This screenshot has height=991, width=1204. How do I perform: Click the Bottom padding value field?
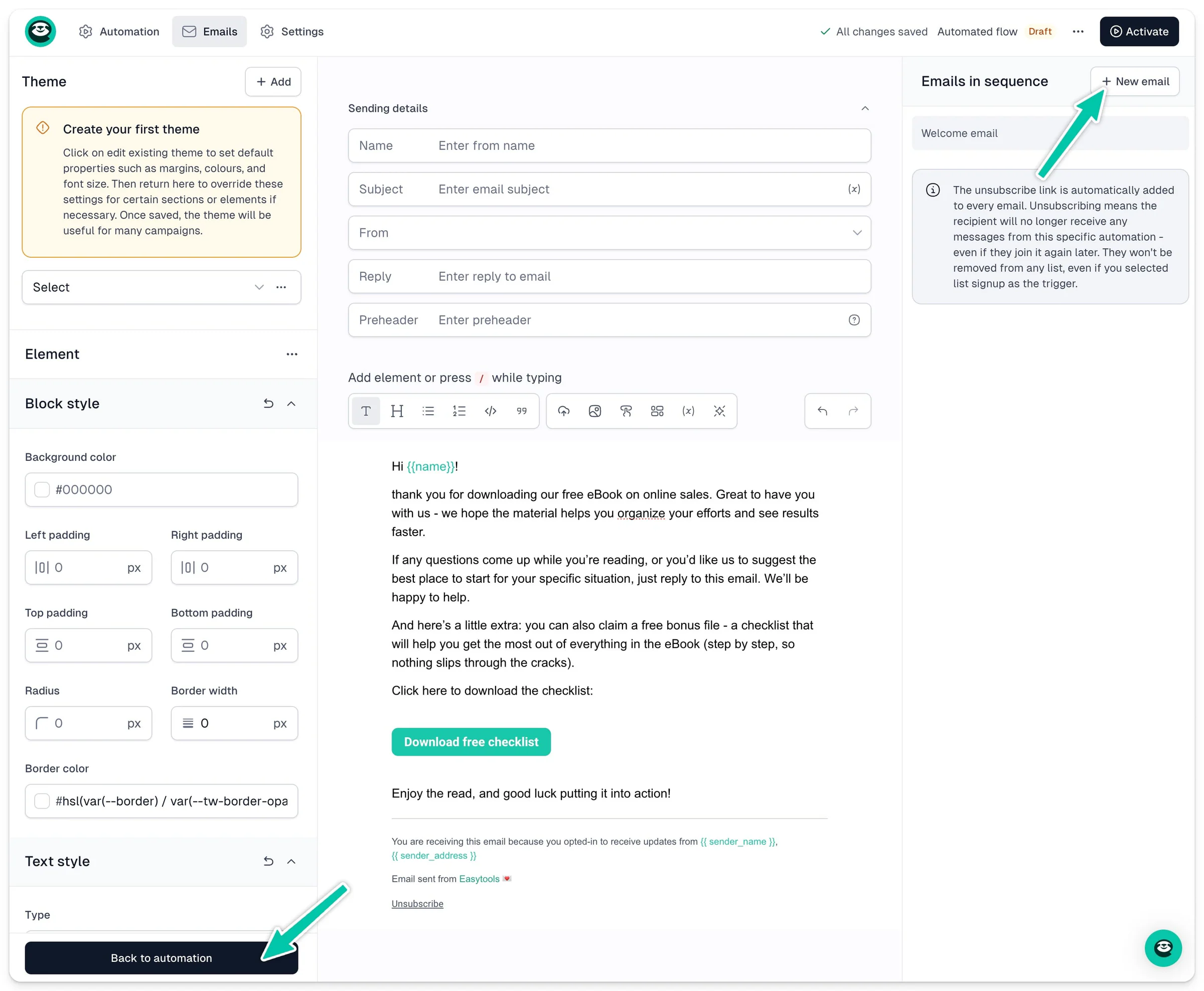(234, 645)
